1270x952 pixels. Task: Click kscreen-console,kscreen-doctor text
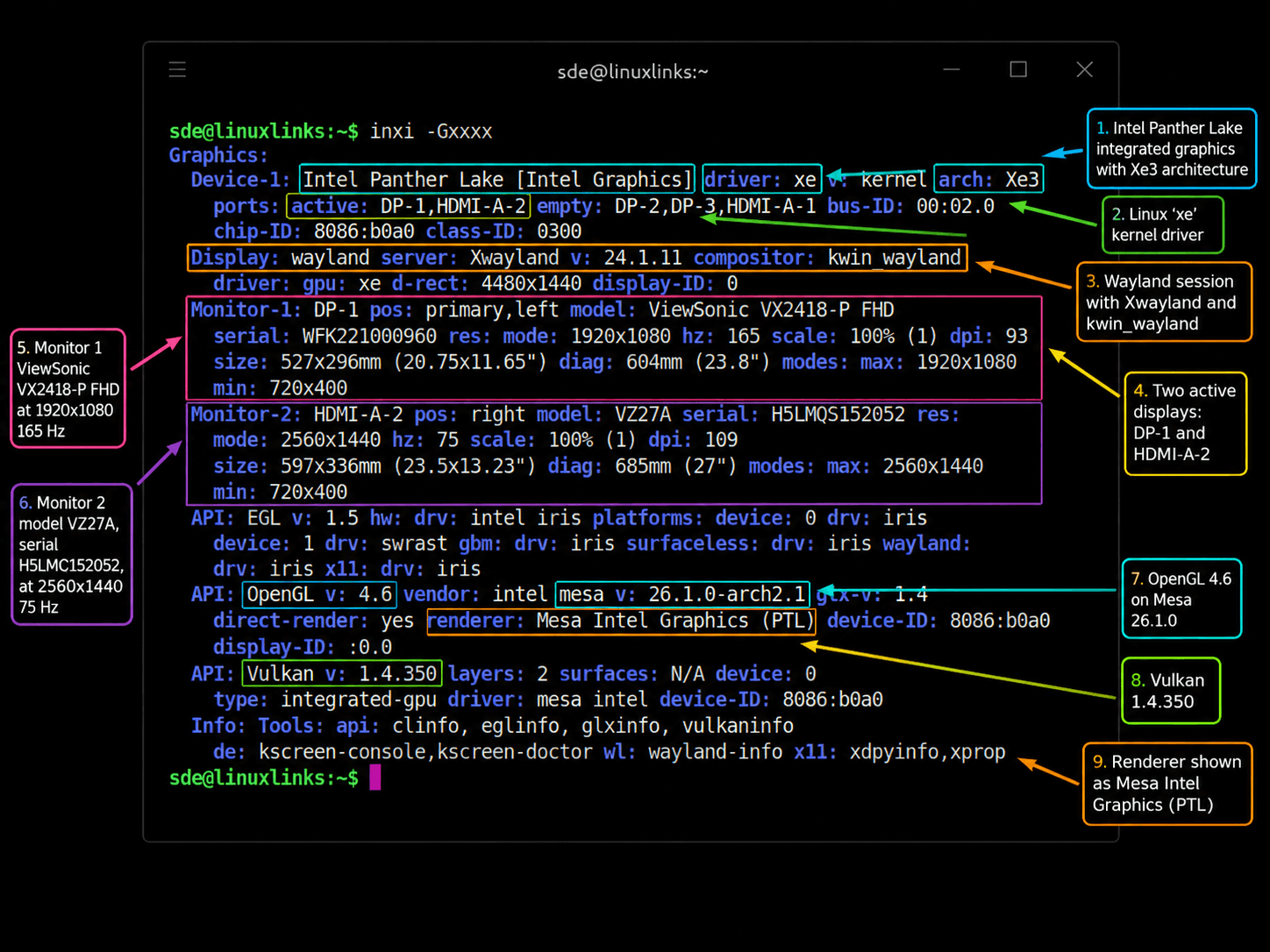click(x=425, y=752)
